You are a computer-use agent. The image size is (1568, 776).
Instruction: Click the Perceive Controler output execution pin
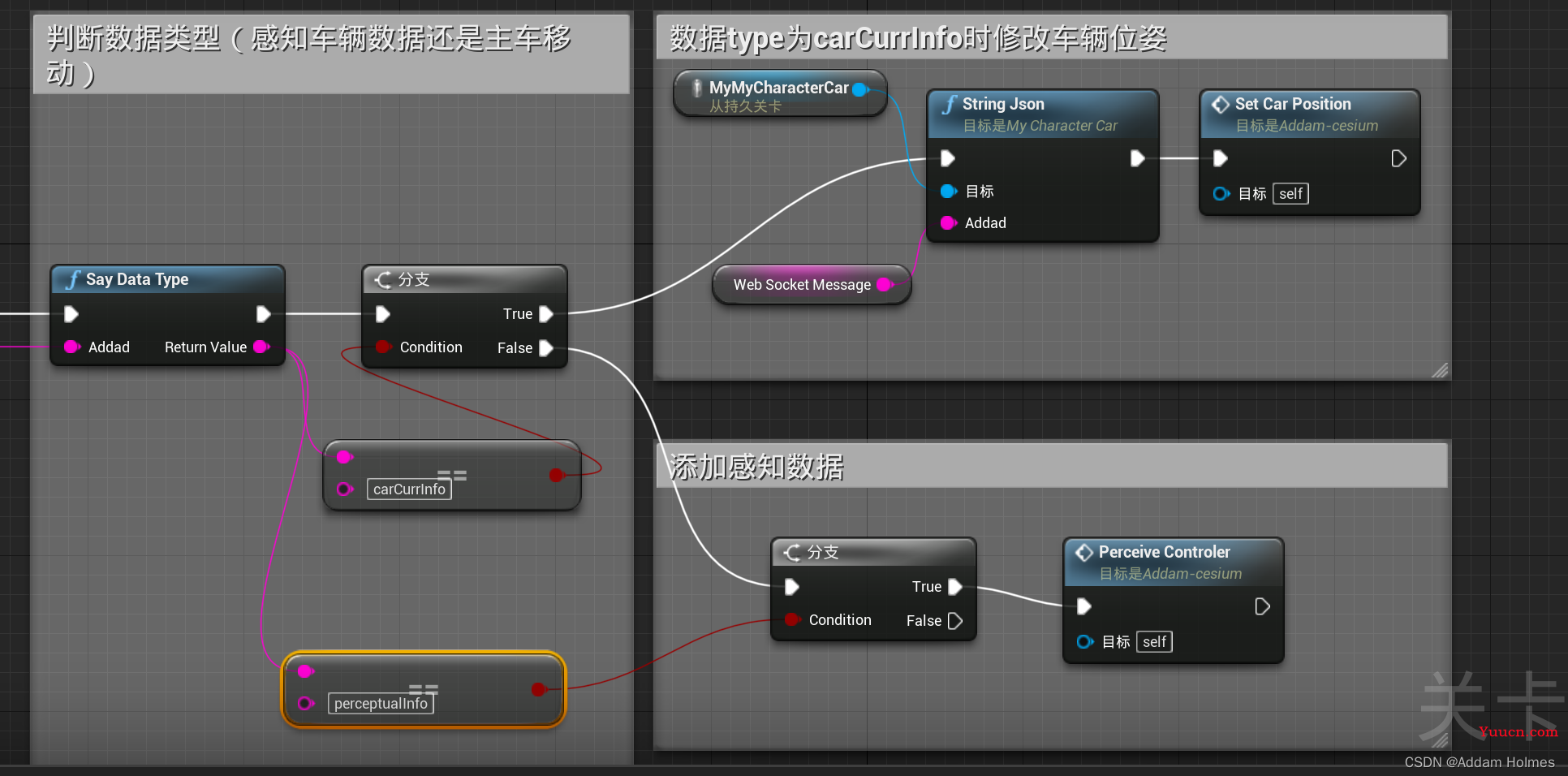coord(1263,606)
